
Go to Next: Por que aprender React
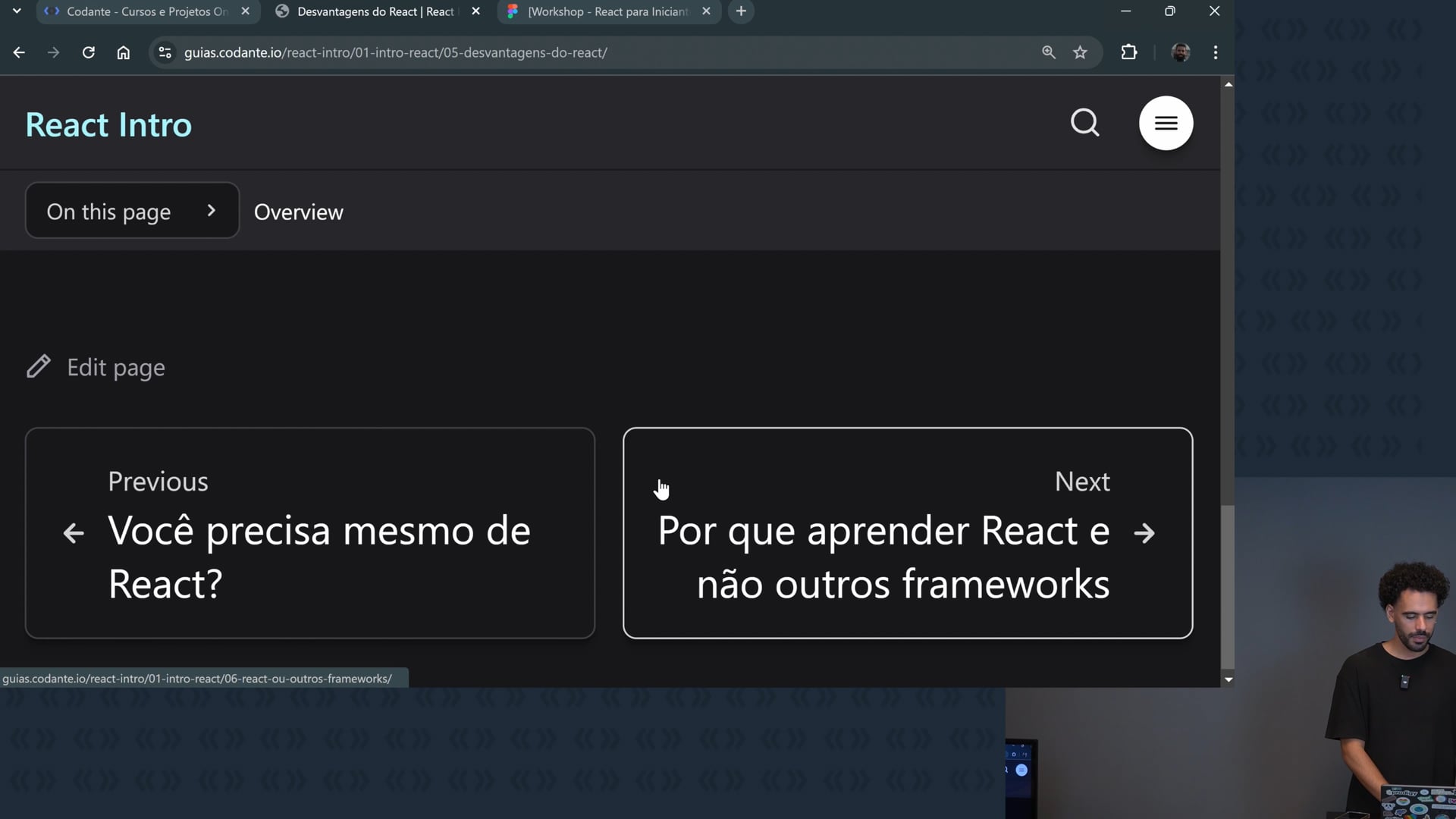pos(907,533)
